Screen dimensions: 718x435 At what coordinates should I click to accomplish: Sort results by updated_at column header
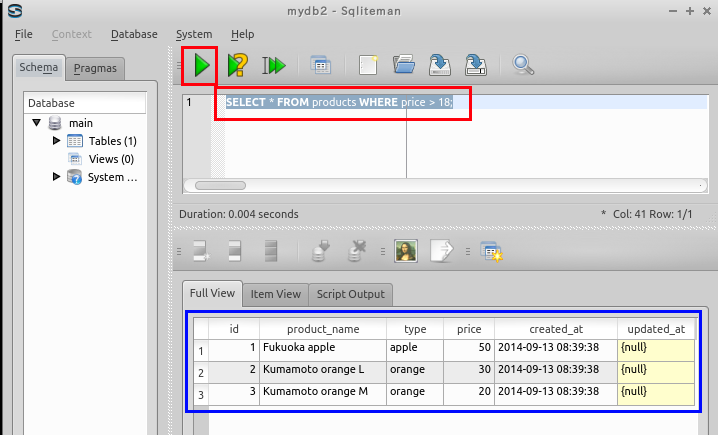(656, 329)
